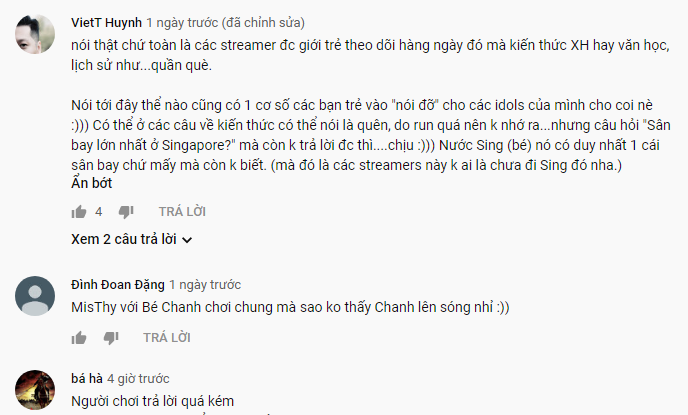Click the chevron next to 'Xem 2 câu trả lời'
688x415 pixels.
187,240
